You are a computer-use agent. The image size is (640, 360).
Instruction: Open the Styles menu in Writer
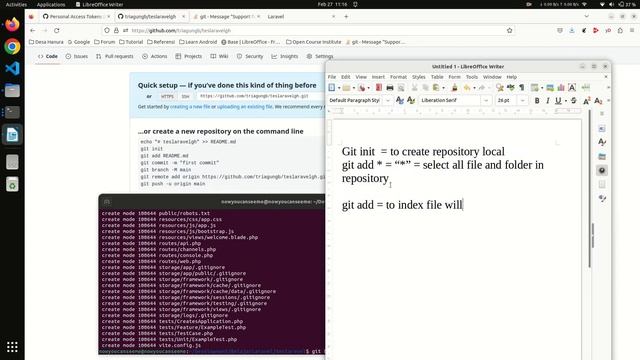point(418,77)
